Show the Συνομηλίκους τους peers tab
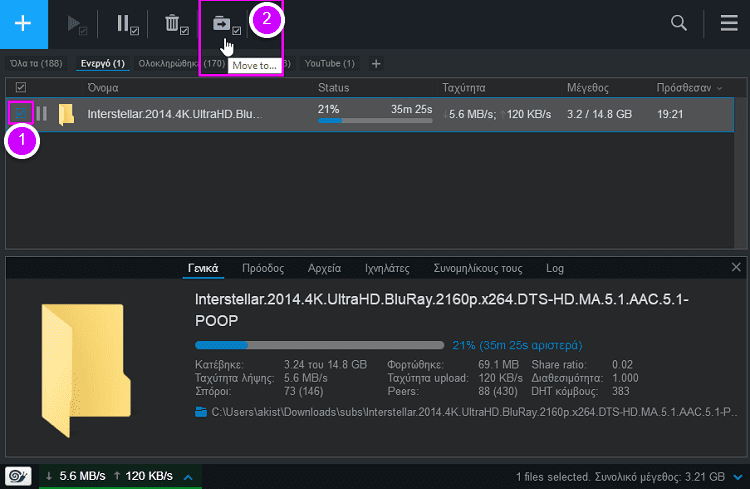The image size is (750, 489). click(x=478, y=268)
